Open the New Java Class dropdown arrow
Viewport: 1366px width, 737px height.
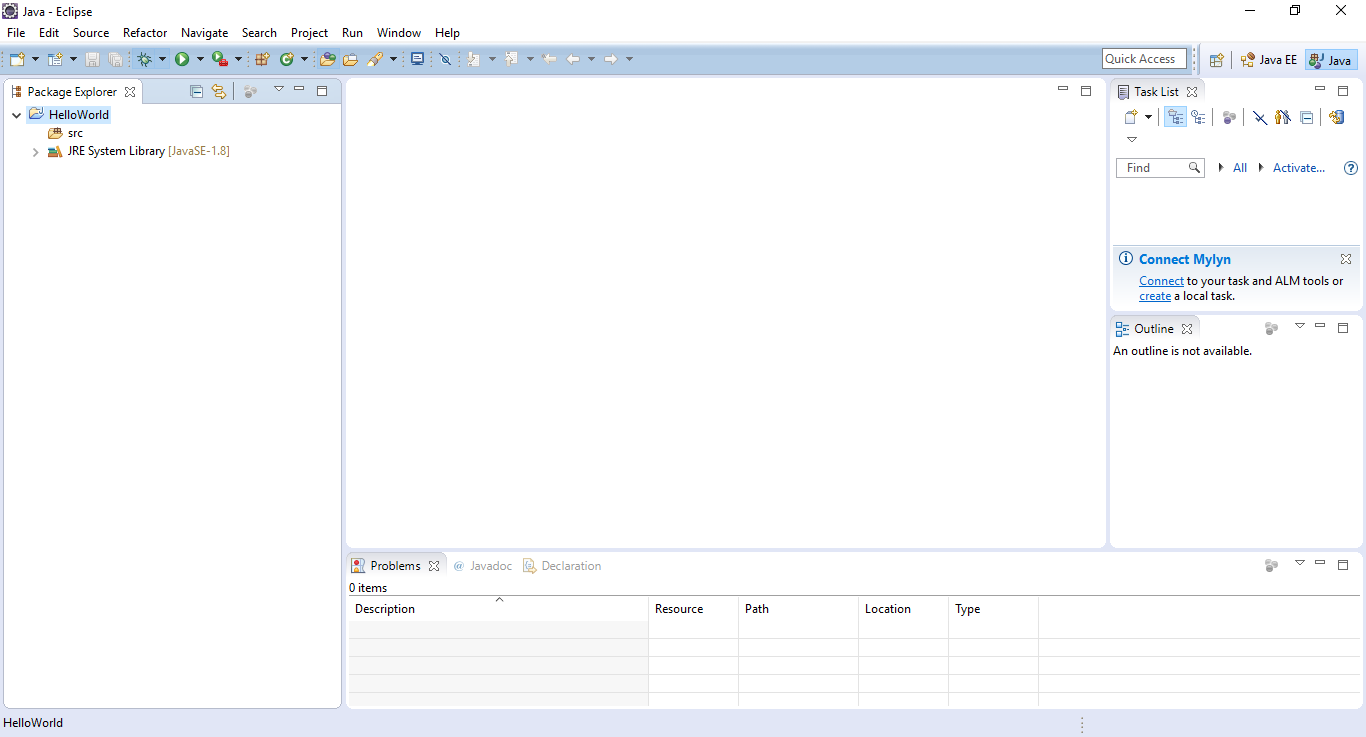tap(305, 59)
